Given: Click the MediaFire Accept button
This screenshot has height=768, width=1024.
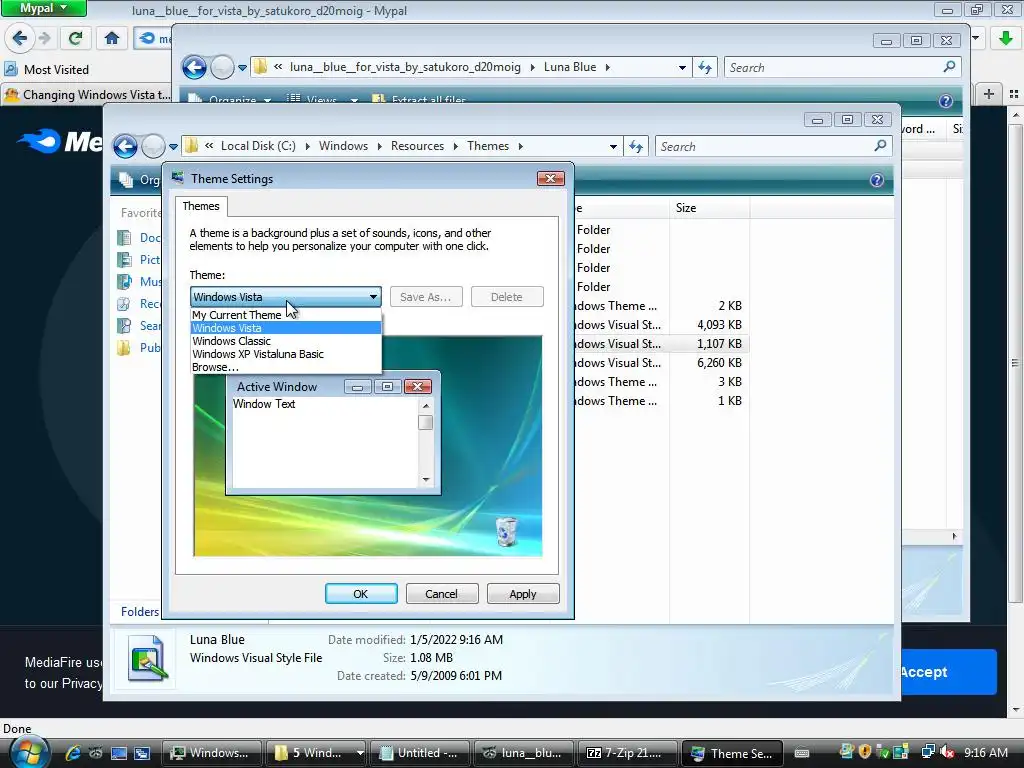Looking at the screenshot, I should 948,672.
